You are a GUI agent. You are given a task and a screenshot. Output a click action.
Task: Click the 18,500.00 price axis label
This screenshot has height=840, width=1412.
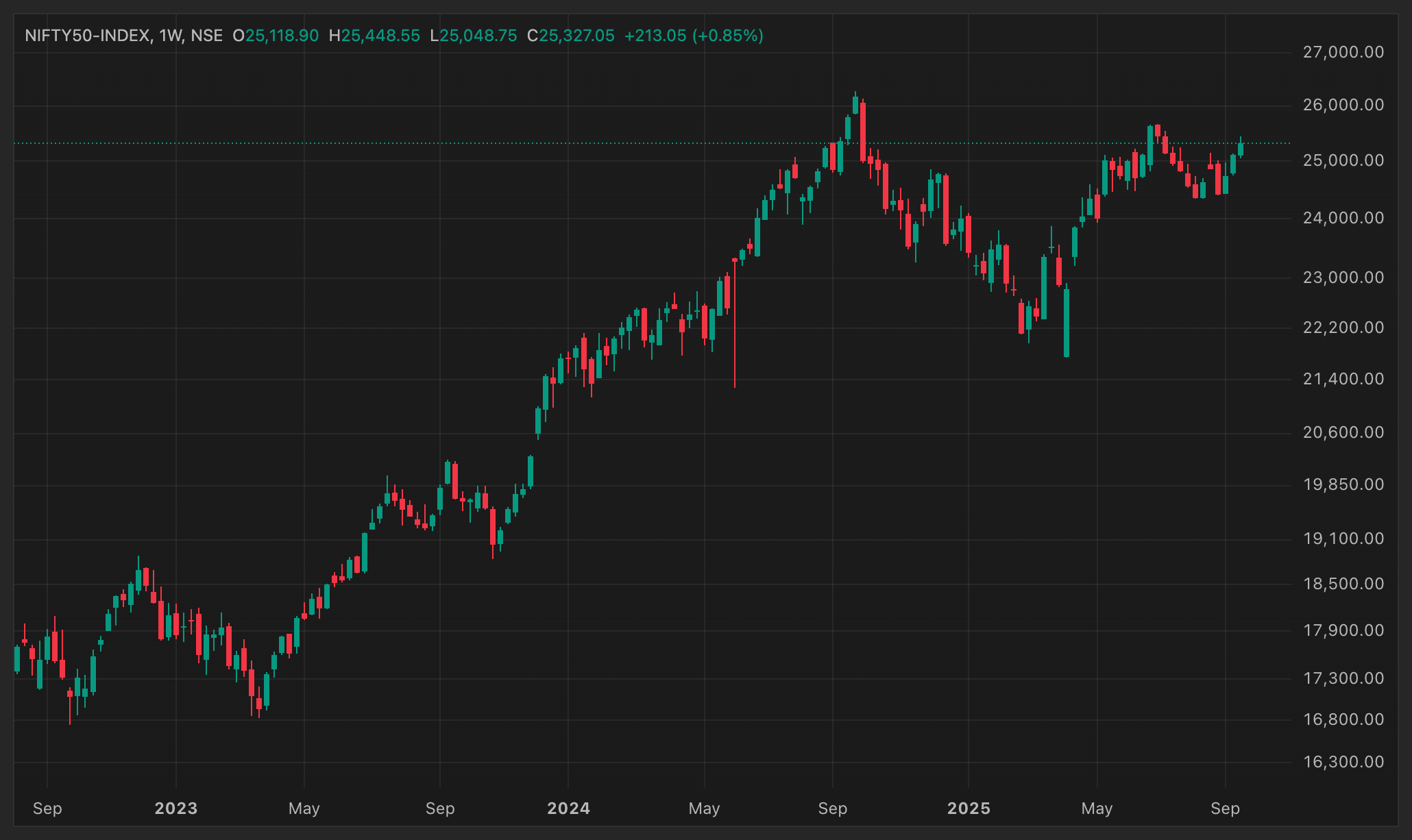click(1343, 584)
